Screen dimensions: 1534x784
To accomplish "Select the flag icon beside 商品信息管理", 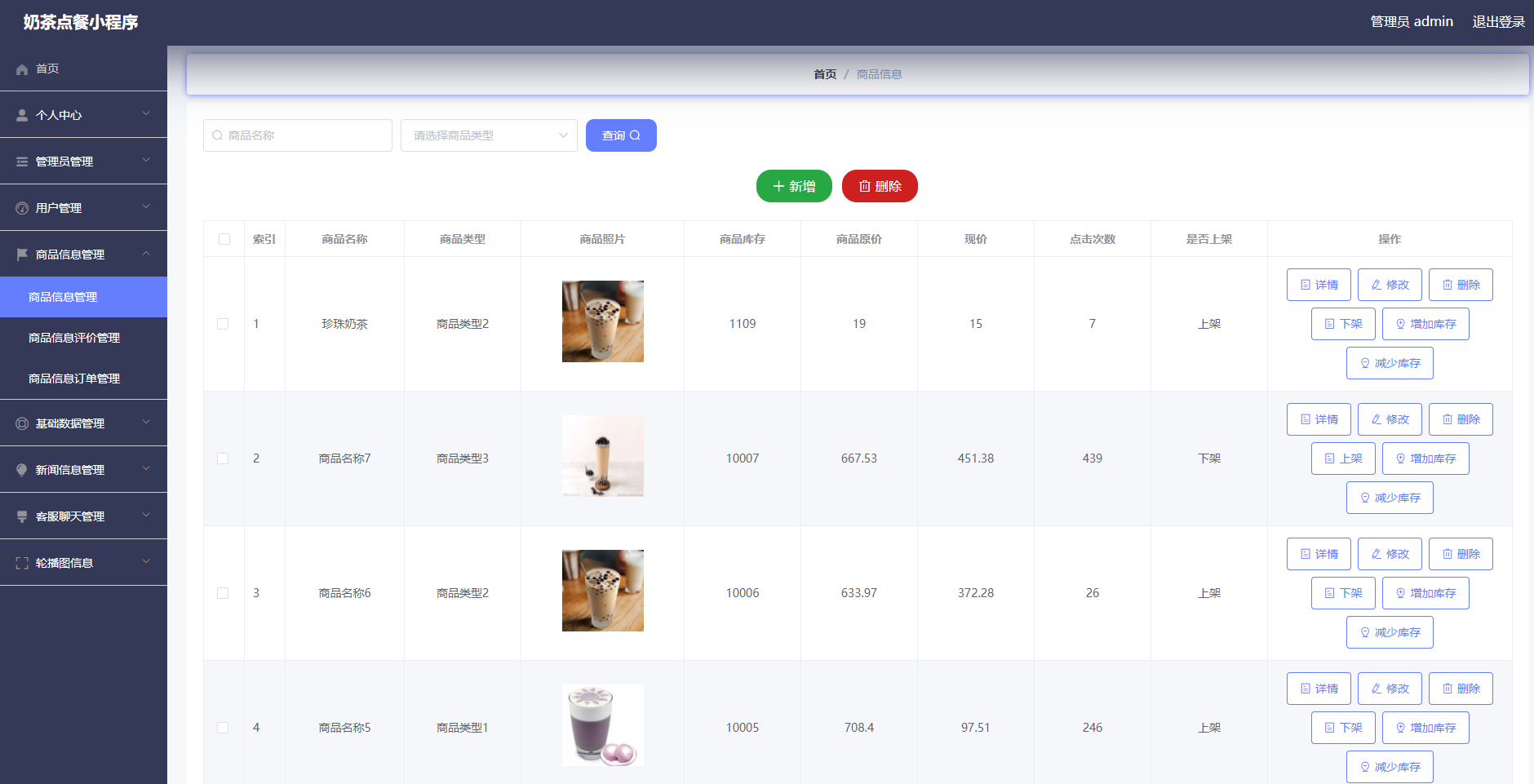I will tap(21, 254).
